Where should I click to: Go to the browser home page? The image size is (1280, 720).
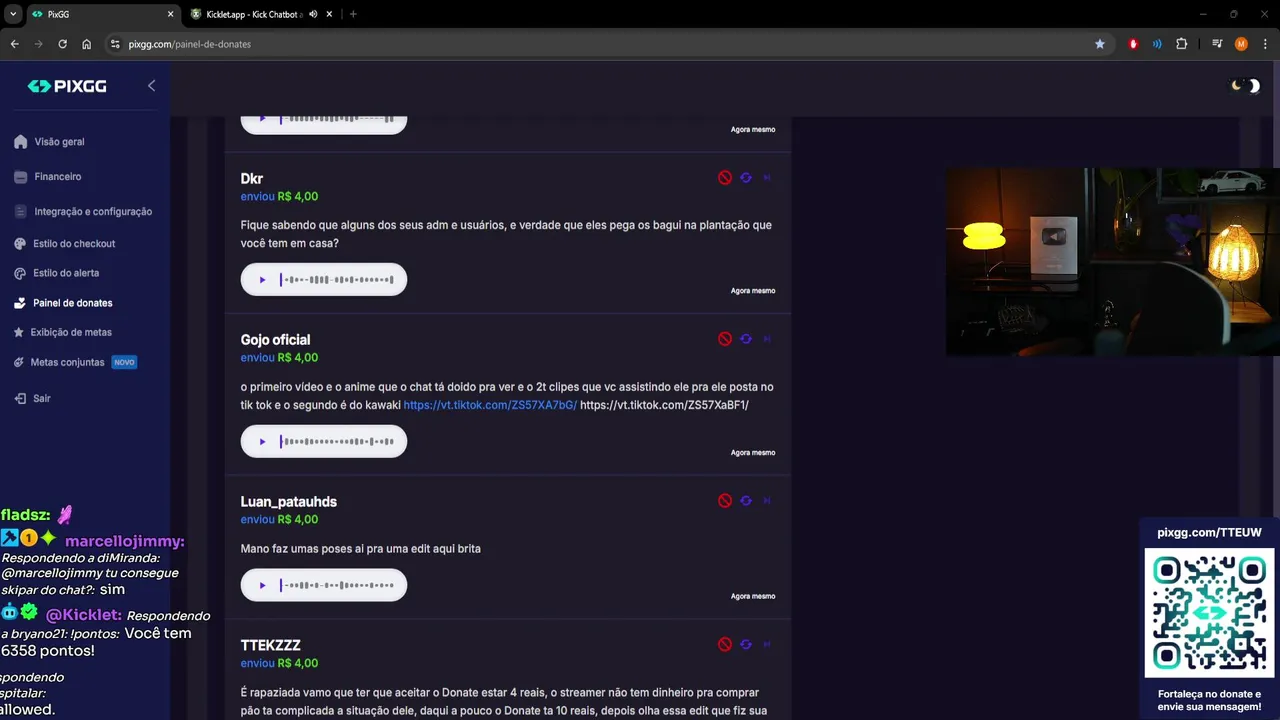coord(87,44)
